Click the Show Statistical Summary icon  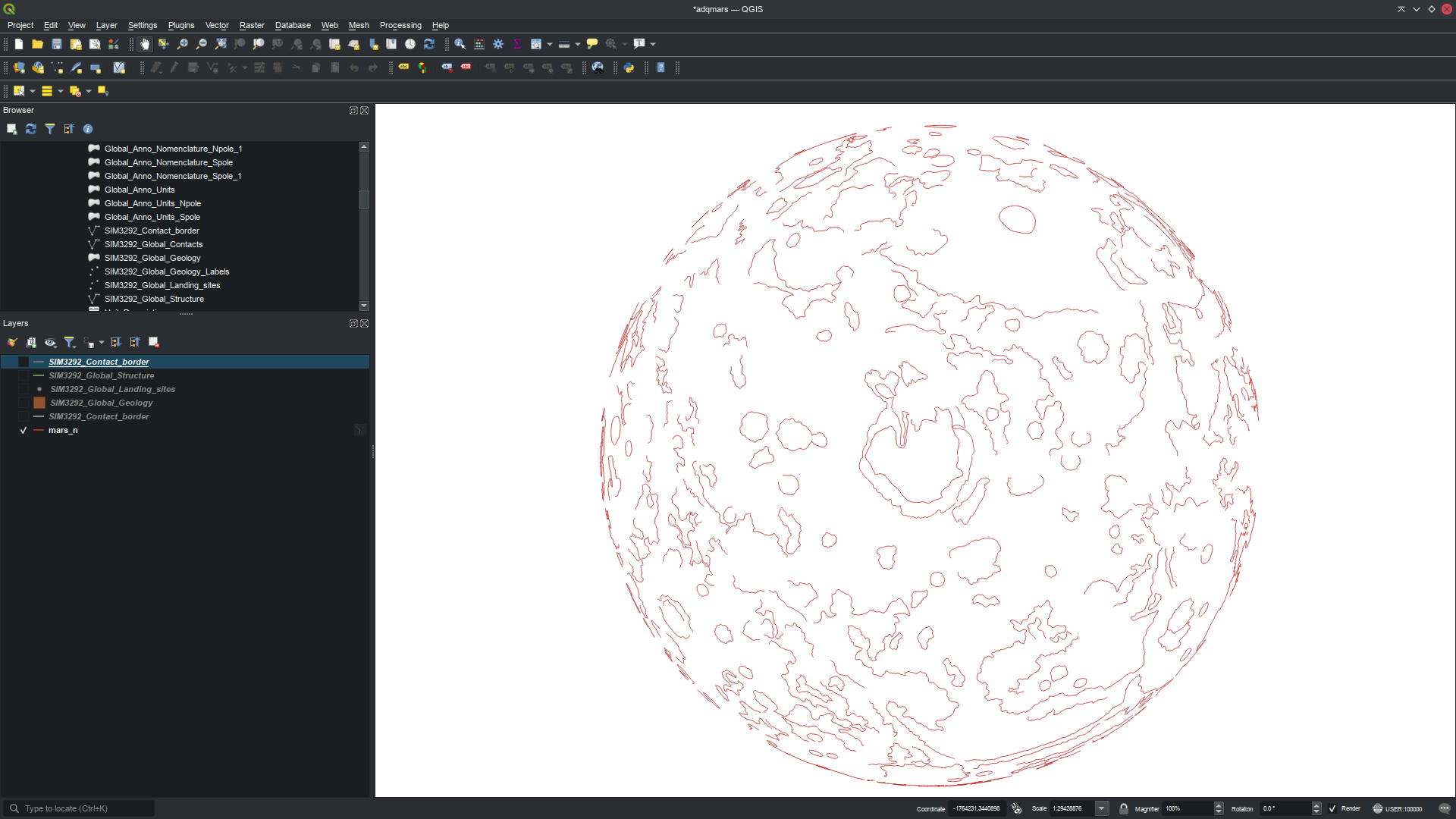[516, 44]
